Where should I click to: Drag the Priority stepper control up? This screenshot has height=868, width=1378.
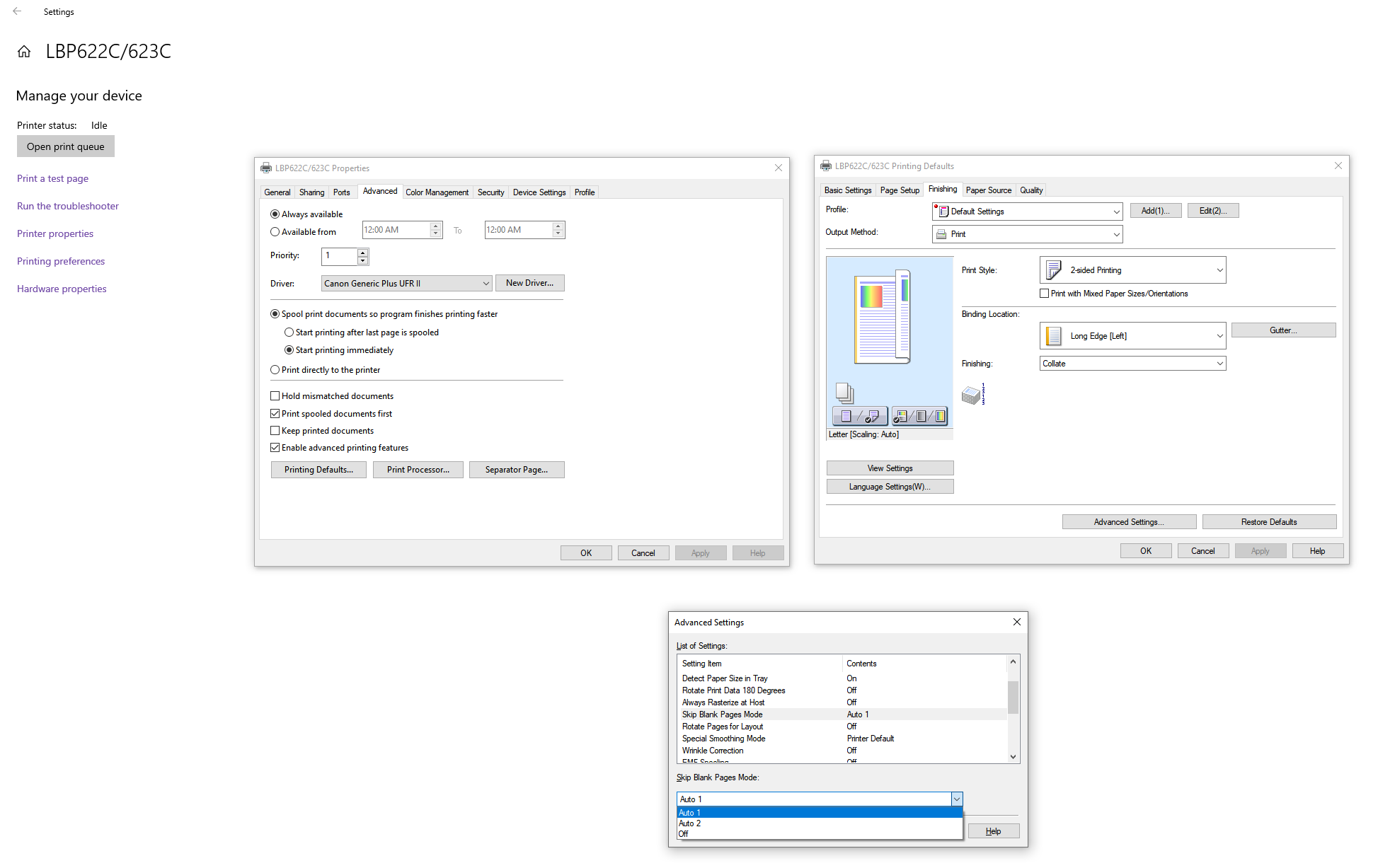362,251
